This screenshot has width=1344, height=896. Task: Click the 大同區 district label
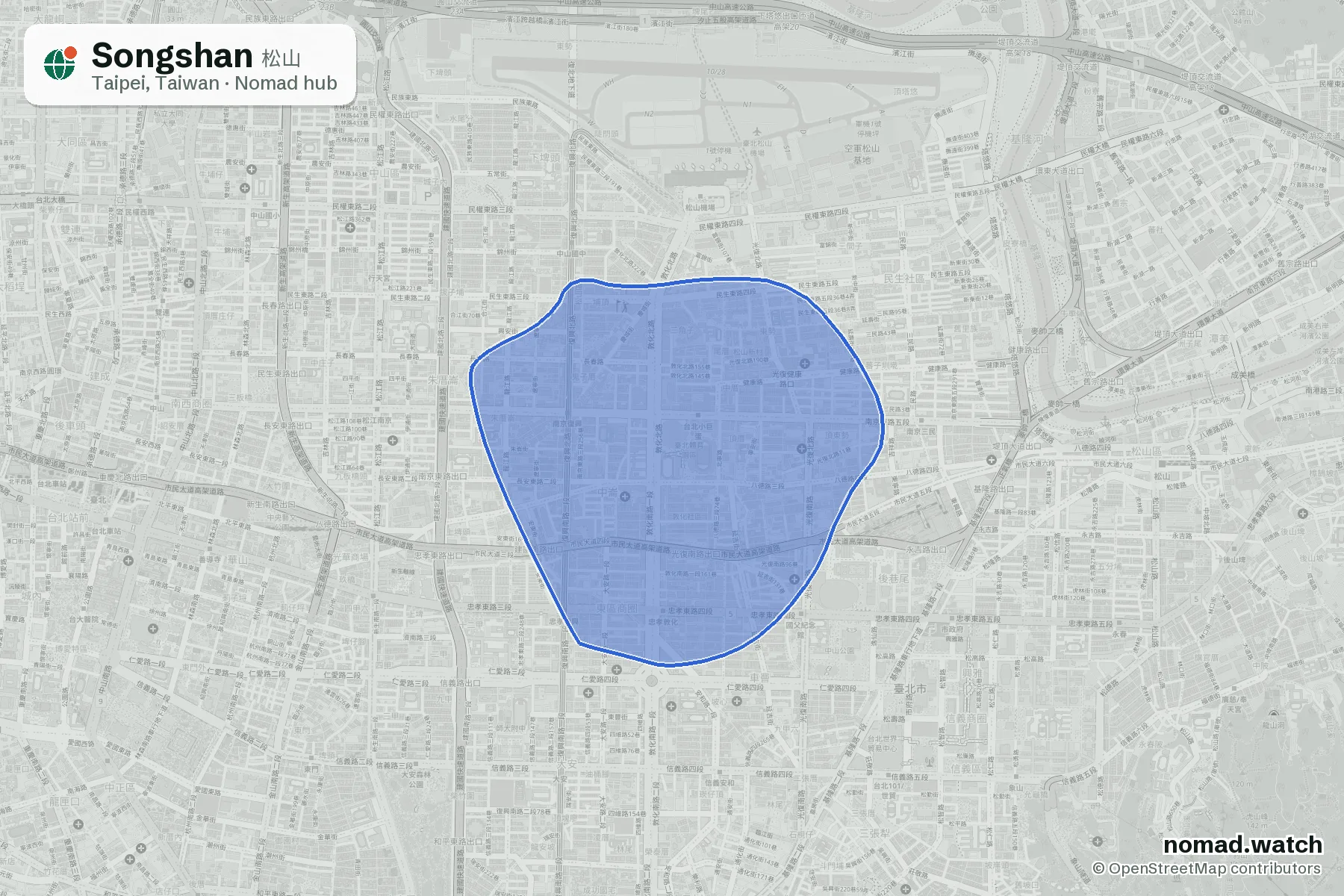73,141
